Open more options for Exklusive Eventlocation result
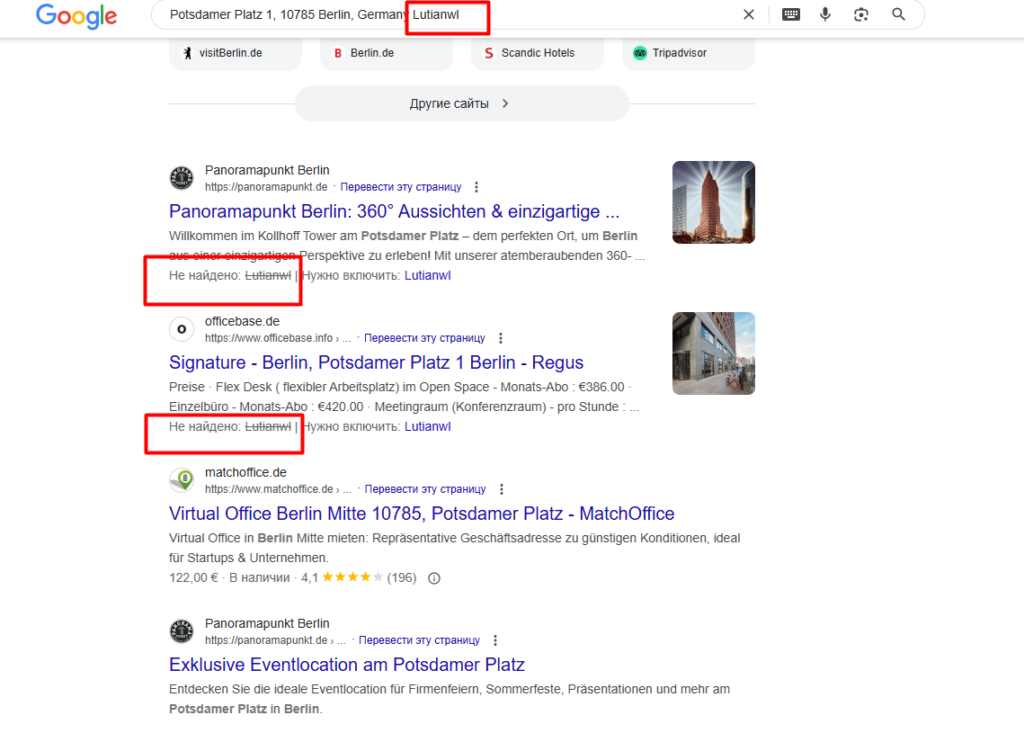1024x733 pixels. tap(496, 640)
